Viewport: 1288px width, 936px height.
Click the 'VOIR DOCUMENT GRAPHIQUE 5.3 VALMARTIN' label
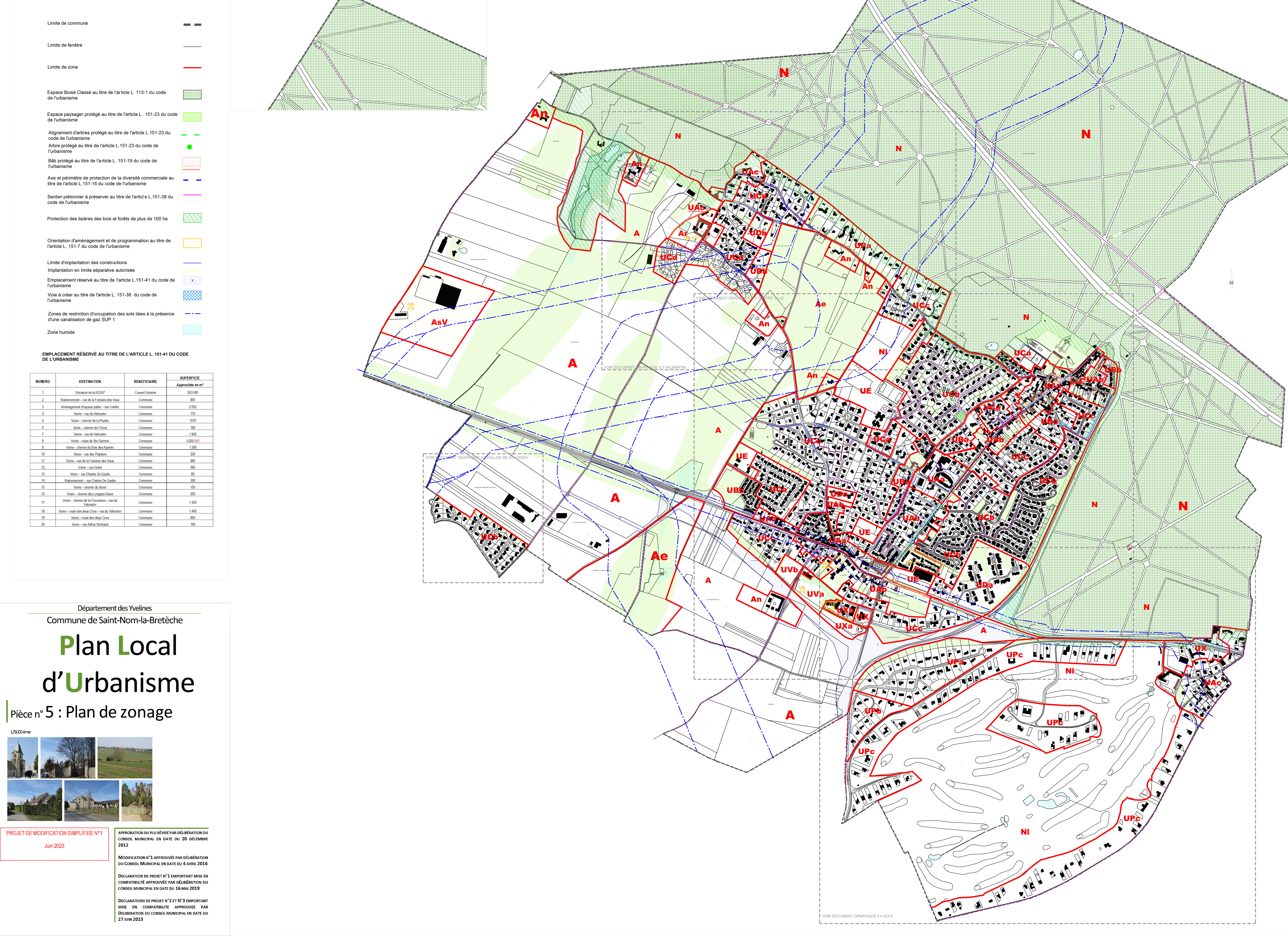(645, 368)
